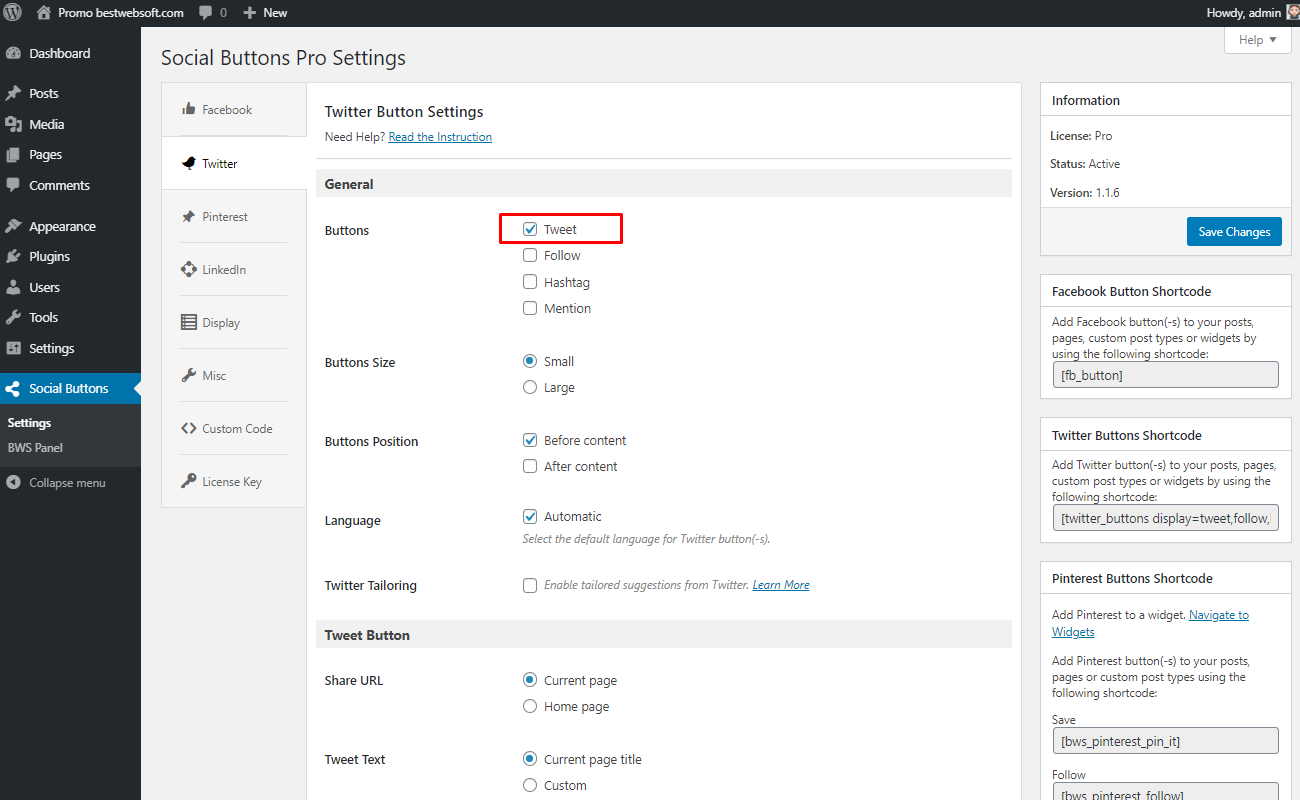Click the Tools wrench icon

point(13,318)
